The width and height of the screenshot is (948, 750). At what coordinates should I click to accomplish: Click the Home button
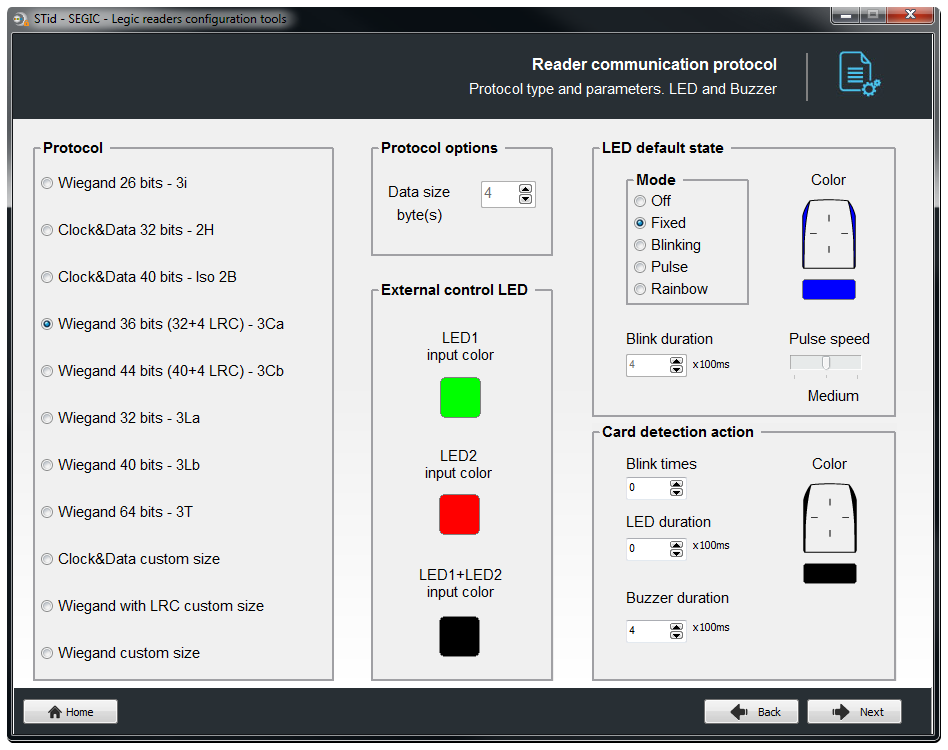[70, 712]
